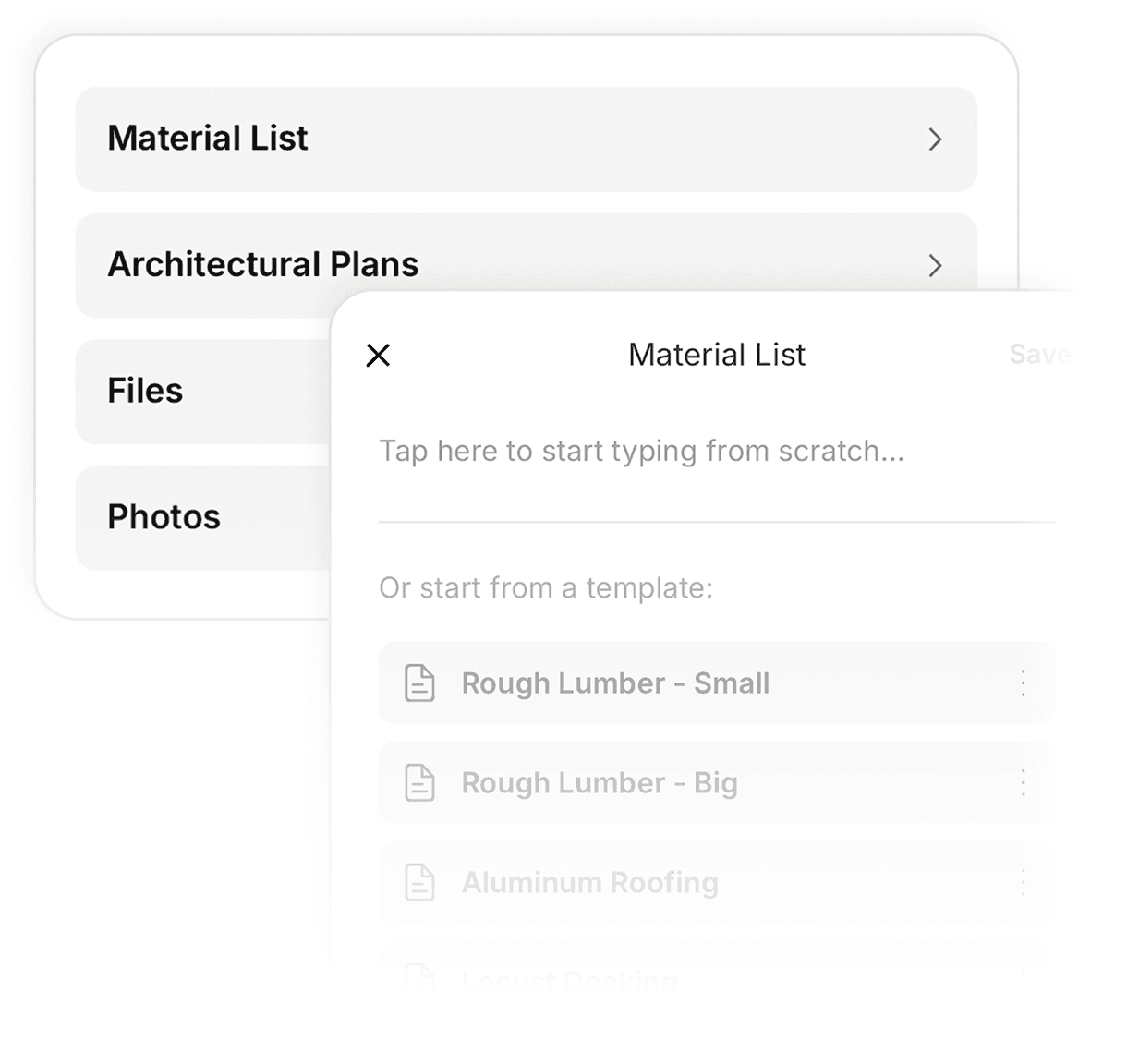The height and width of the screenshot is (1064, 1139).
Task: Open the three-dot menu for Rough Lumber - Small
Action: click(x=1023, y=683)
